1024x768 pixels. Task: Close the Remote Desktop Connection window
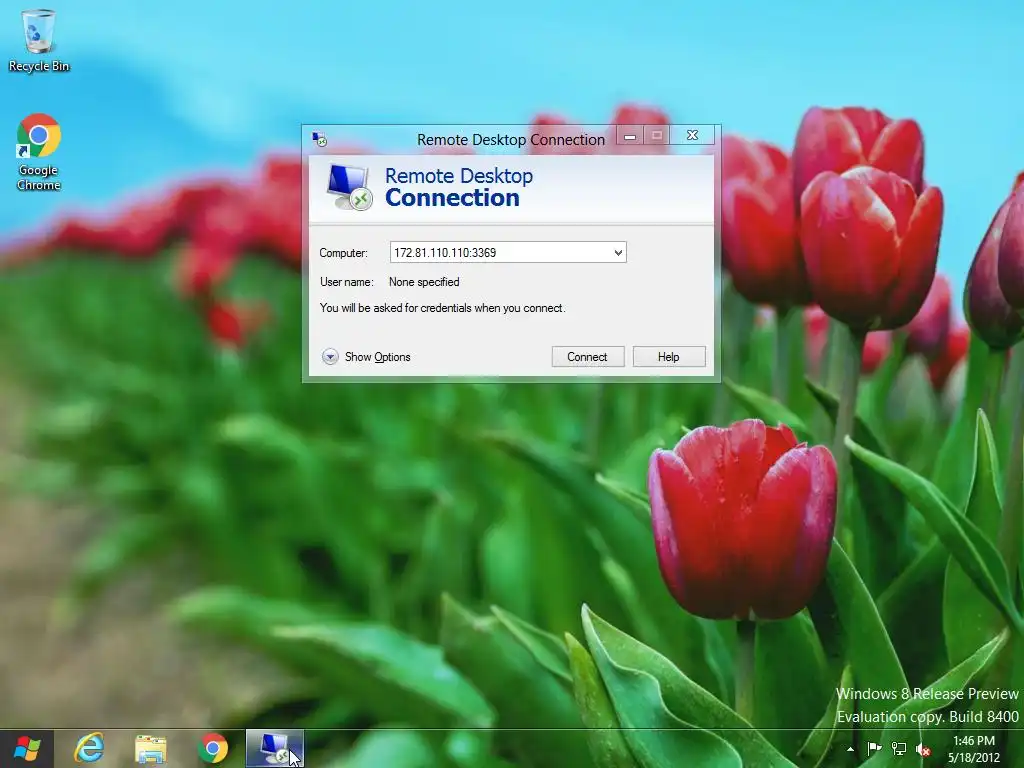[x=692, y=135]
